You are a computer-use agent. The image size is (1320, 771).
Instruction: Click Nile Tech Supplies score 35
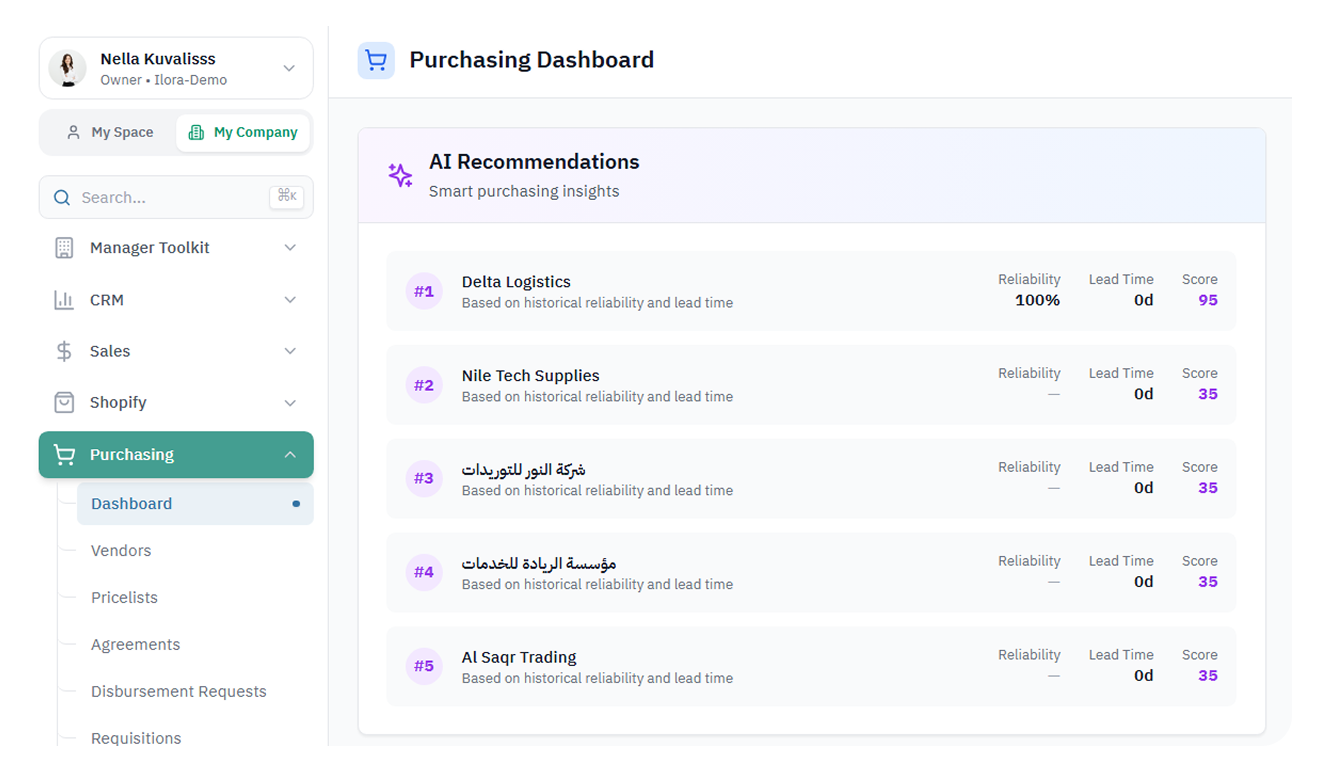[1208, 394]
